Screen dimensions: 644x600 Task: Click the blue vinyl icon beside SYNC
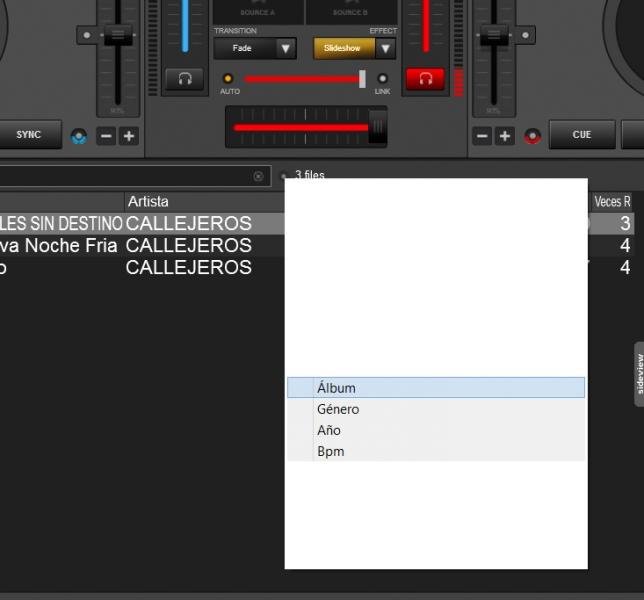79,136
